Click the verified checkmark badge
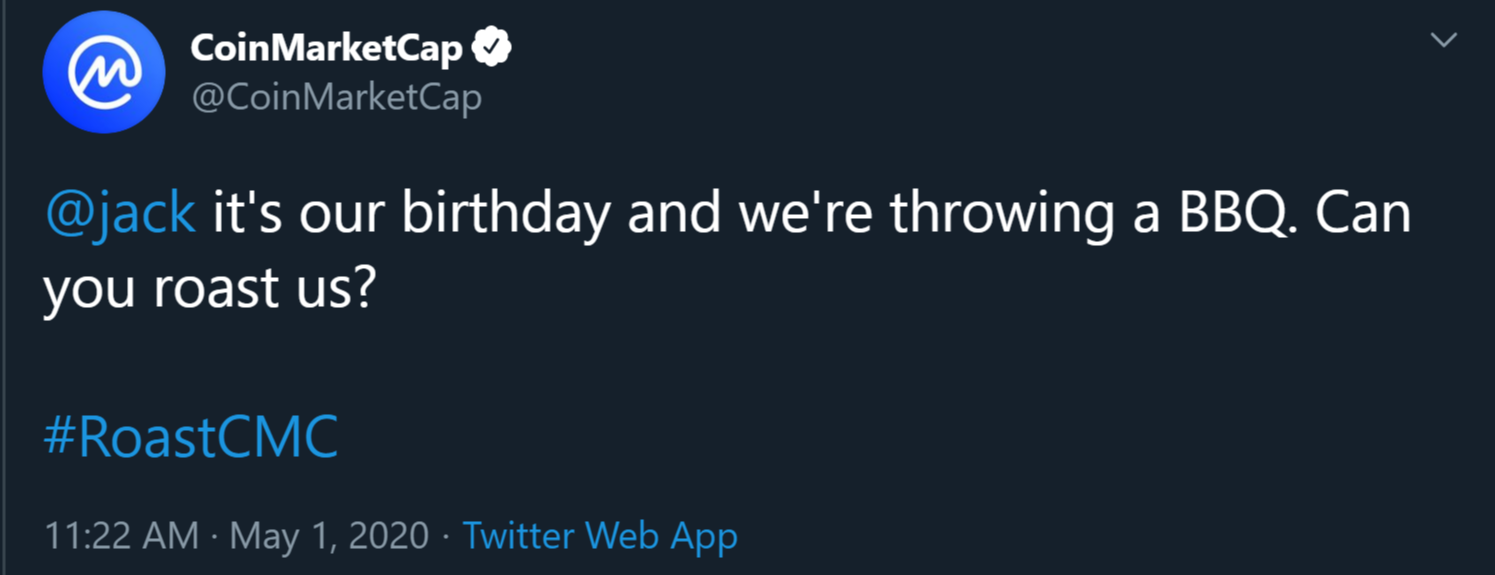The image size is (1495, 575). (x=492, y=47)
